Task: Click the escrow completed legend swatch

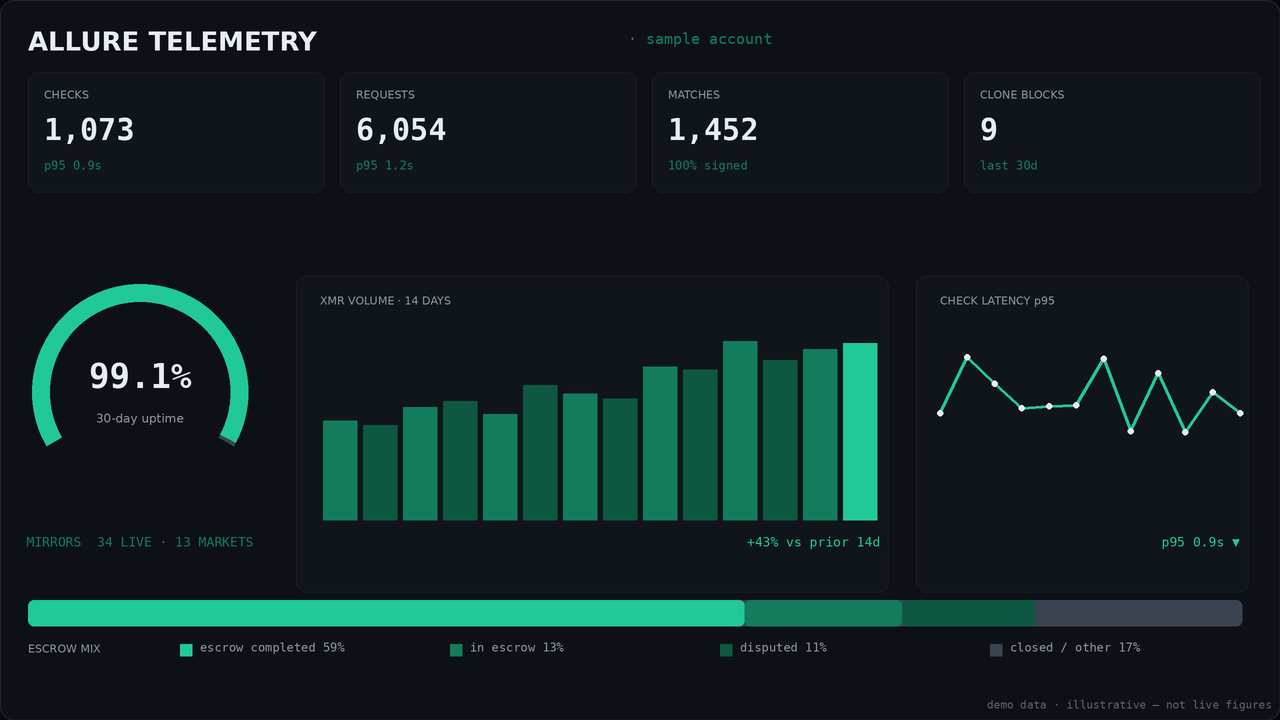Action: tap(186, 650)
